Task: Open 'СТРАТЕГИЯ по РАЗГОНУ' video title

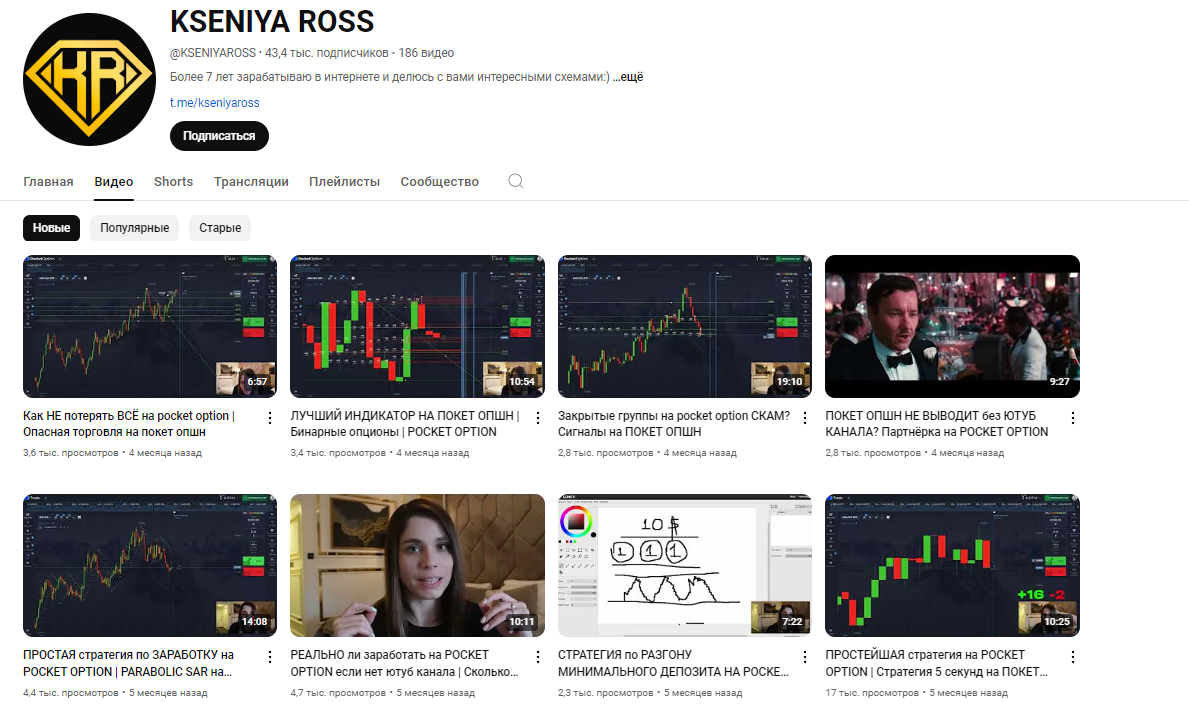Action: [x=673, y=663]
